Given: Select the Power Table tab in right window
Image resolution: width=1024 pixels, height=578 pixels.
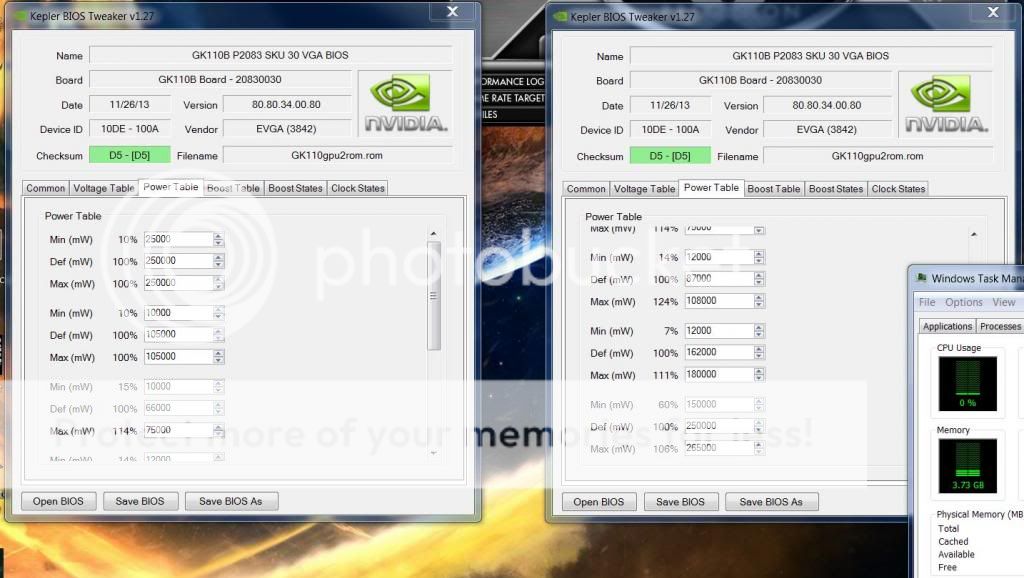Looking at the screenshot, I should pos(711,187).
